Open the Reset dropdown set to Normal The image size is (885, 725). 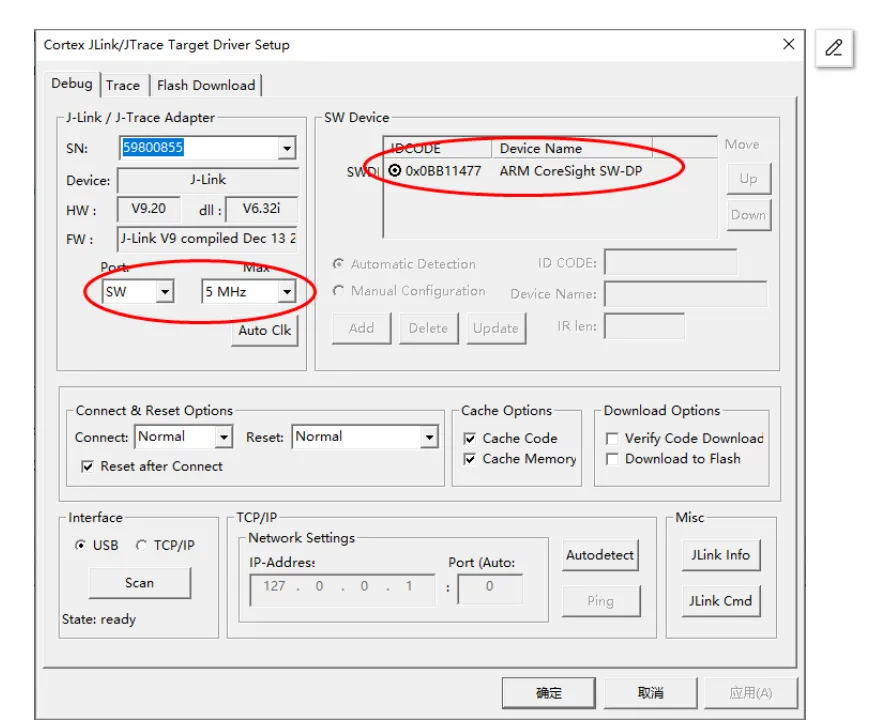430,437
